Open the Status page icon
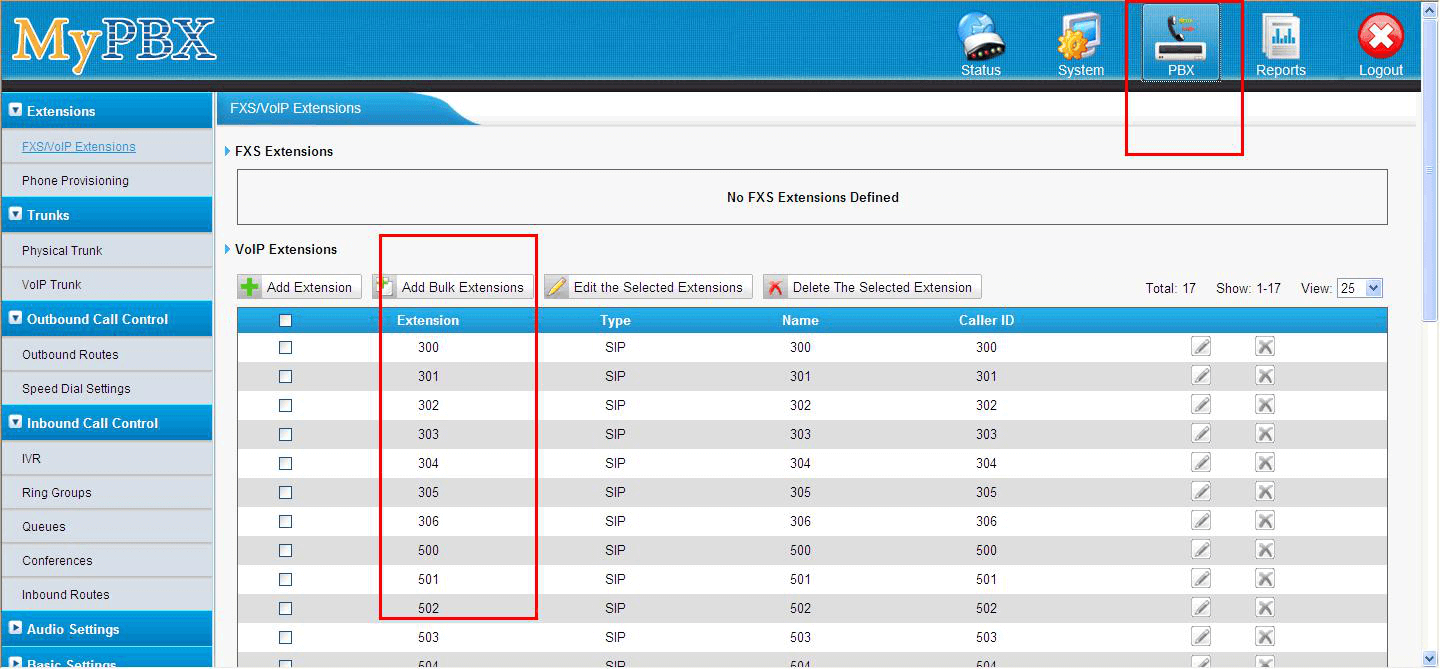Screen dimensions: 1440x669 980,43
